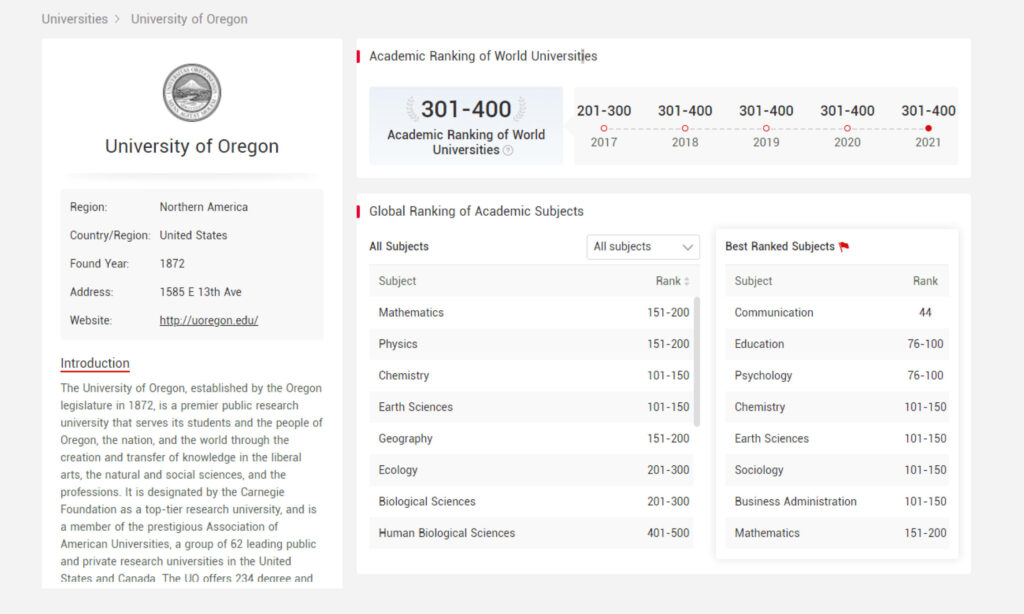The image size is (1024, 614).
Task: Sort the table by the Rank sort arrows
Action: 686,282
